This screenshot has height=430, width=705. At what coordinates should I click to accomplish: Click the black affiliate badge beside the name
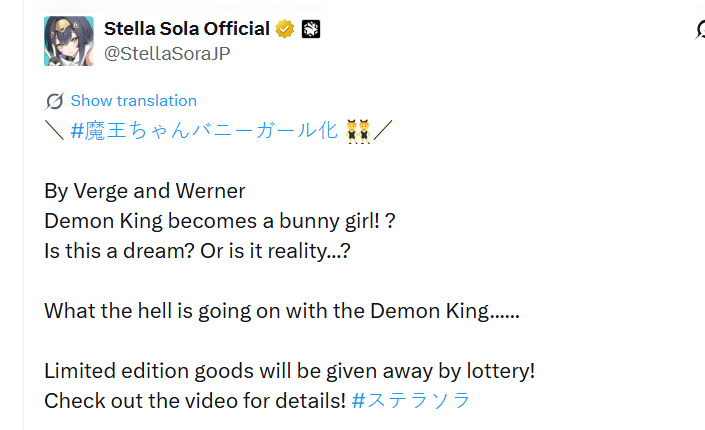pos(311,29)
